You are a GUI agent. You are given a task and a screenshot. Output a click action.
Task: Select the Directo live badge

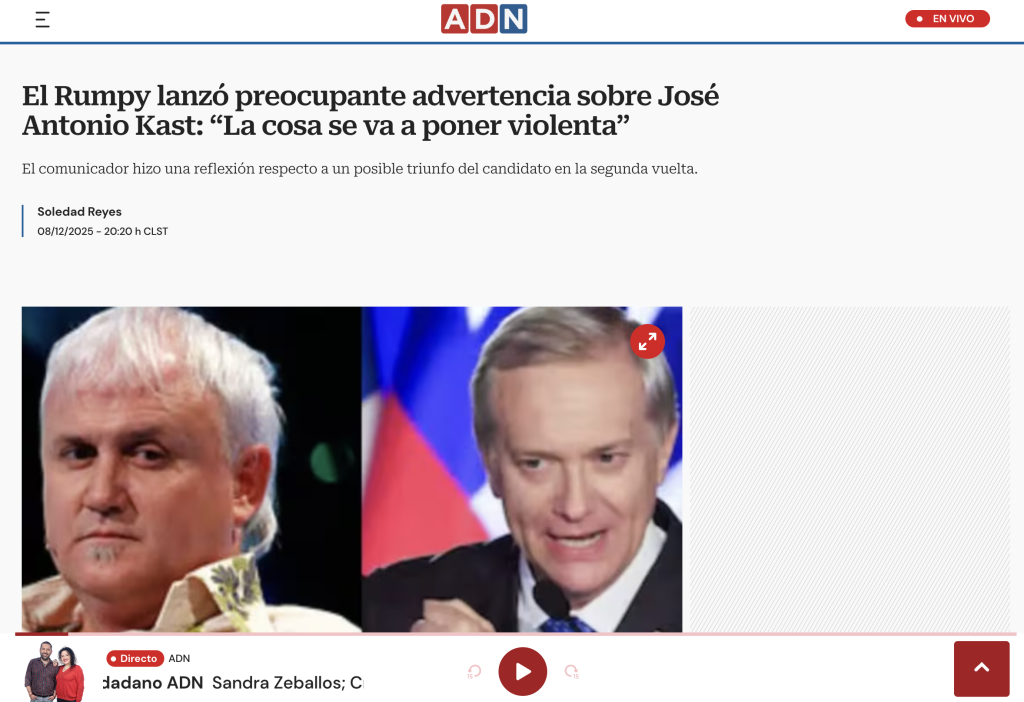click(x=135, y=658)
